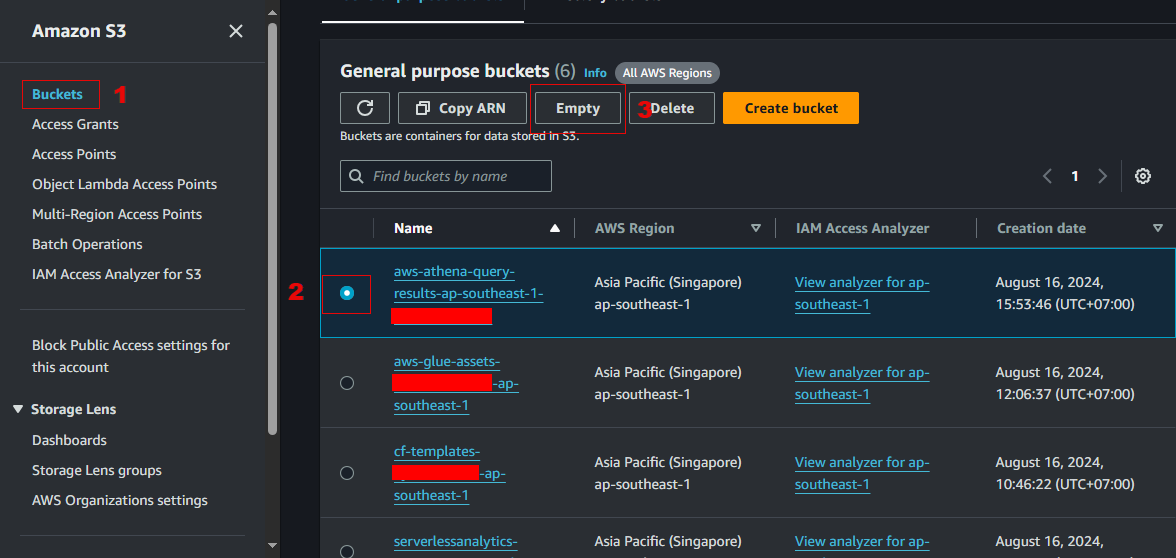This screenshot has height=558, width=1176.
Task: Click the orange Create bucket button
Action: coord(790,108)
